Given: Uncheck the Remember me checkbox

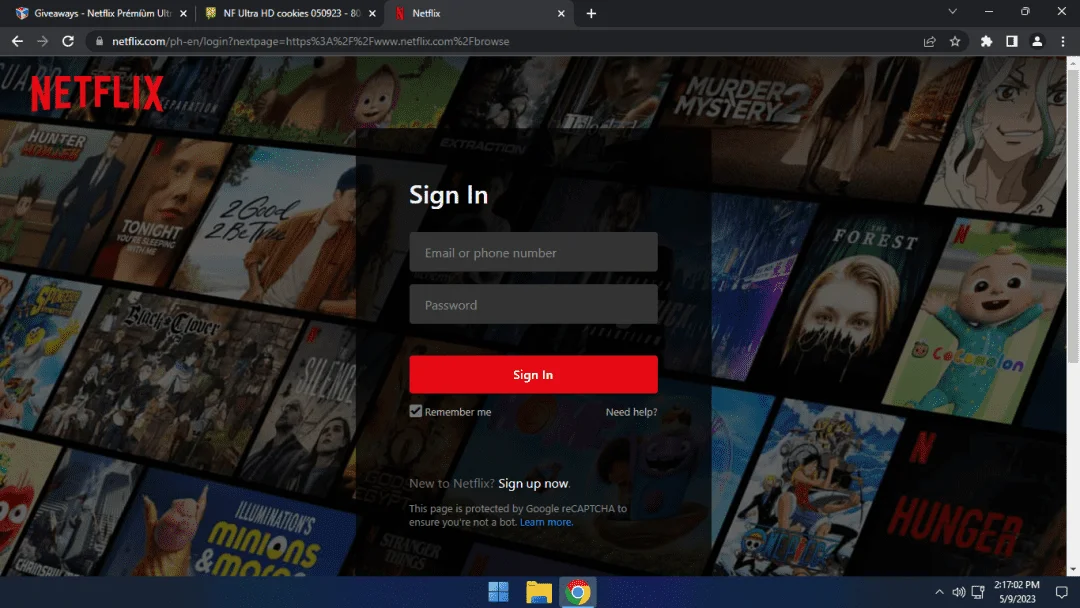Looking at the screenshot, I should [415, 411].
